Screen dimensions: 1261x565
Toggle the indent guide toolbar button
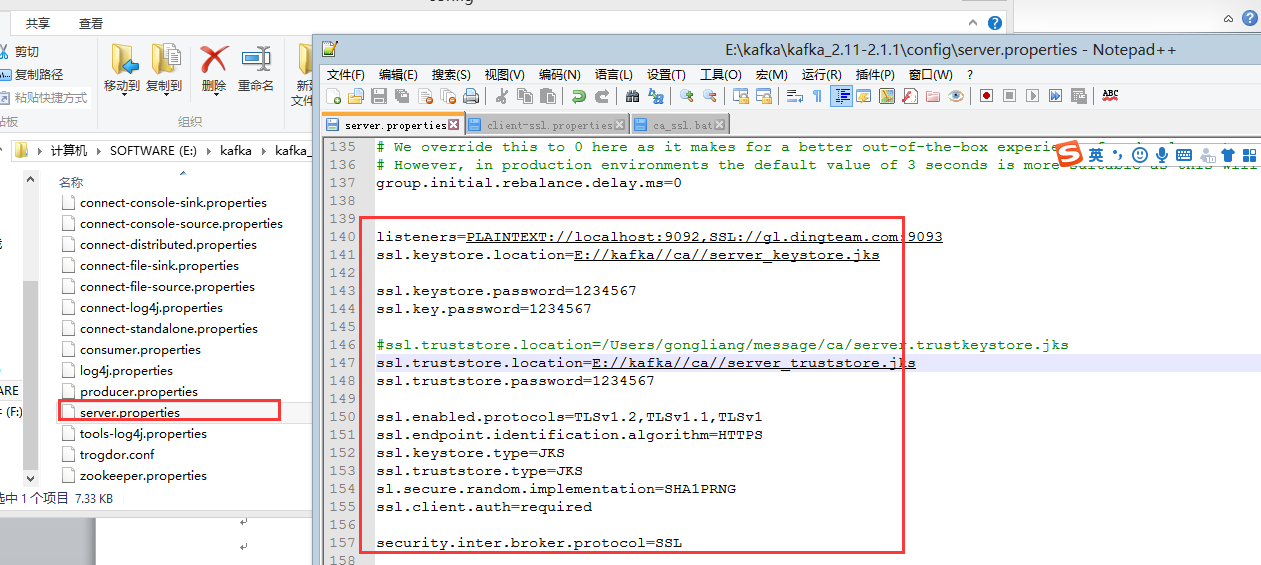842,96
